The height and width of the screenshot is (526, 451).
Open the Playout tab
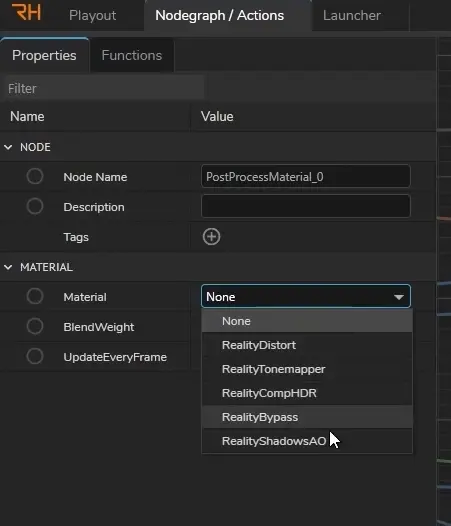pyautogui.click(x=93, y=15)
